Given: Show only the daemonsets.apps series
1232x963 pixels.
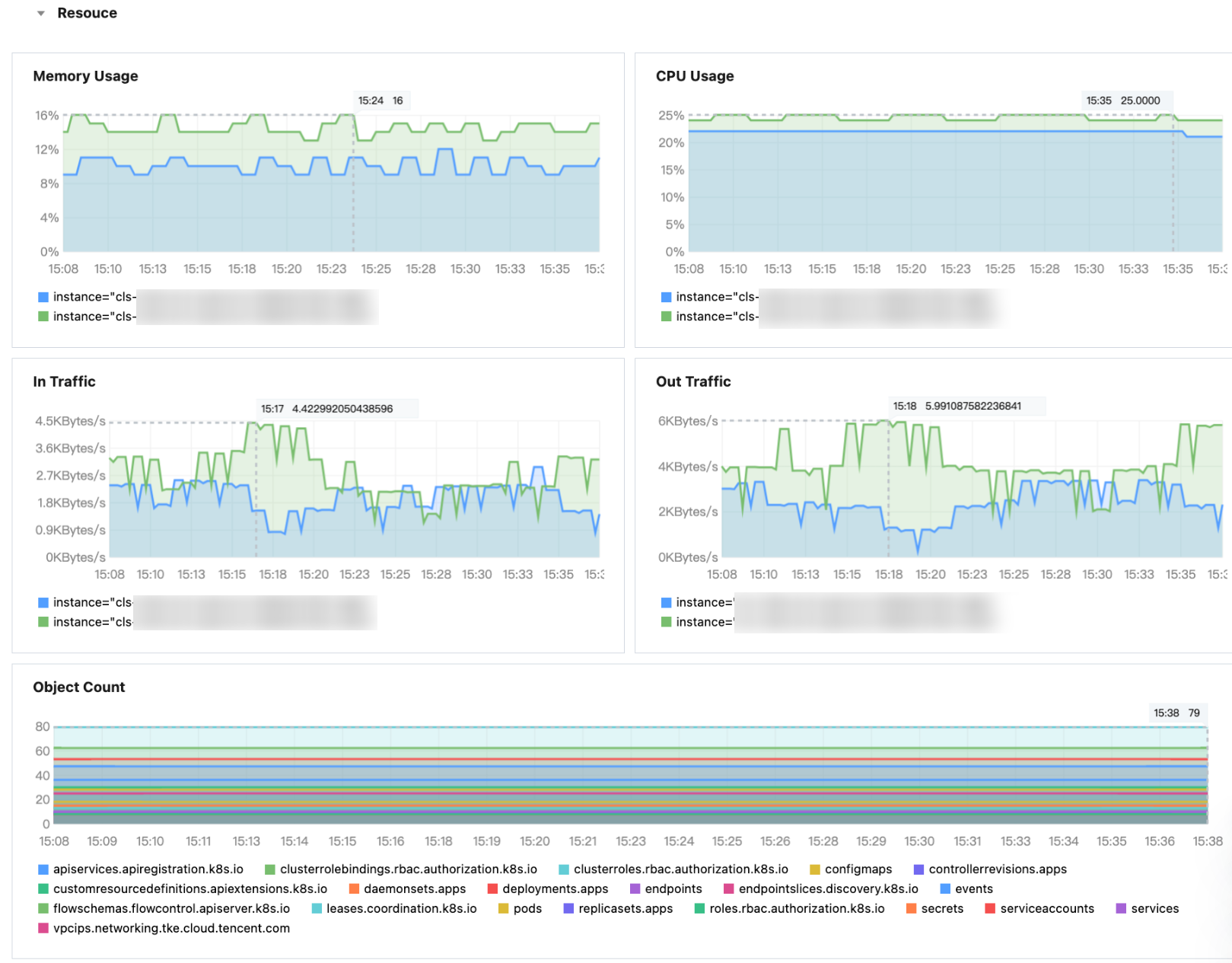Looking at the screenshot, I should [407, 889].
